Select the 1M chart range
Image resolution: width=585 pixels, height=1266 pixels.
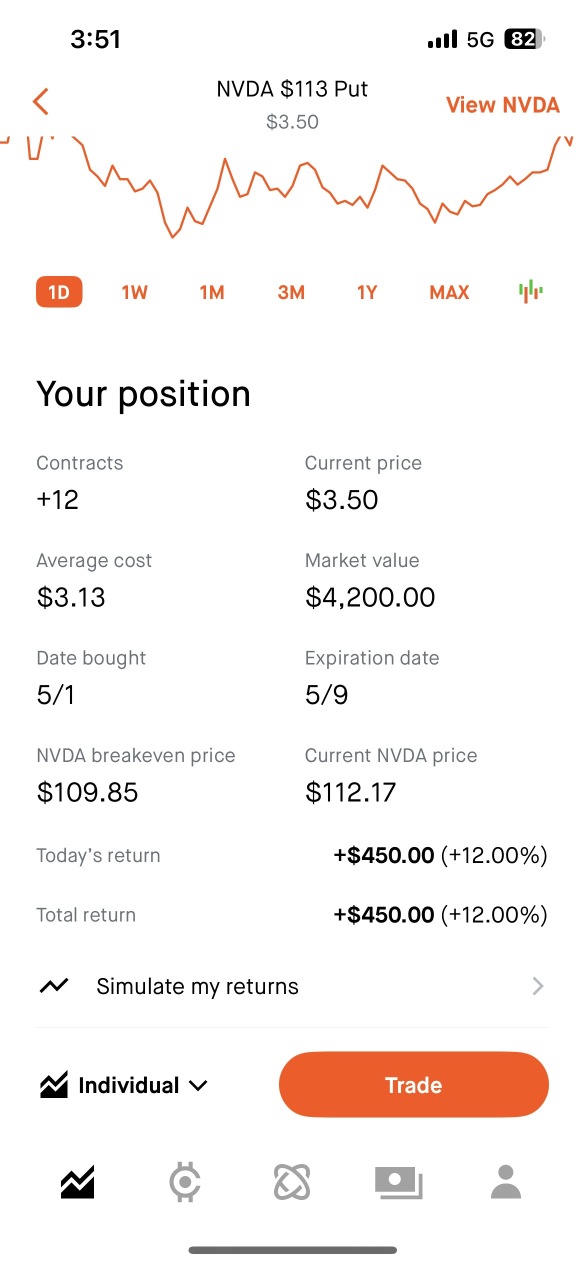click(x=212, y=292)
